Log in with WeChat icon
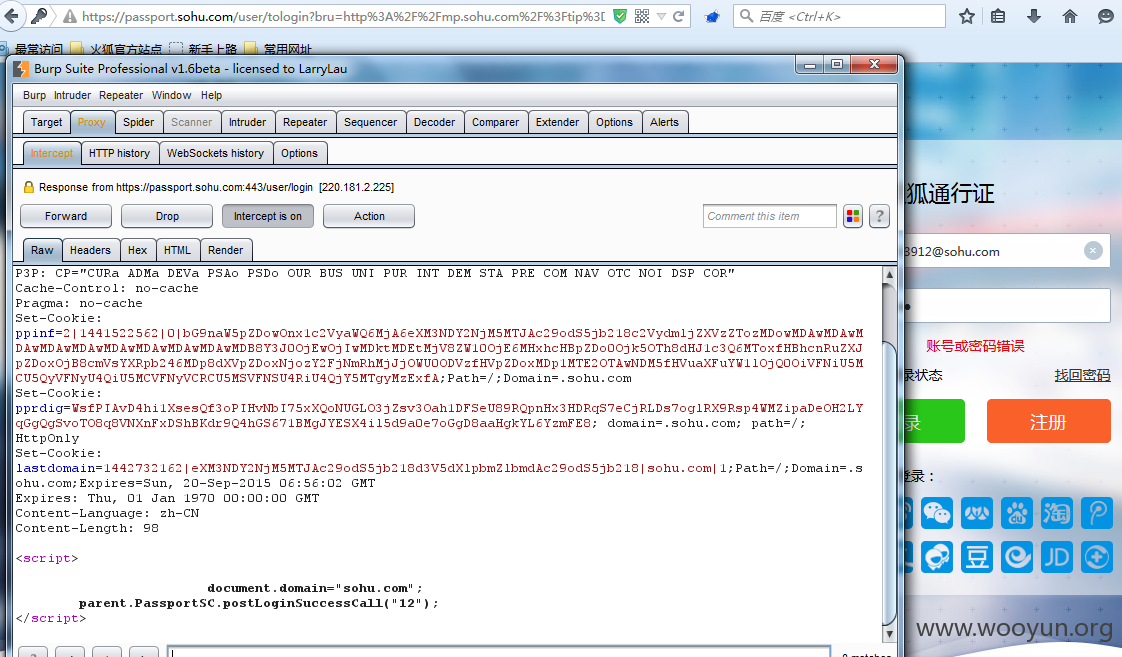The width and height of the screenshot is (1122, 657). [x=937, y=513]
